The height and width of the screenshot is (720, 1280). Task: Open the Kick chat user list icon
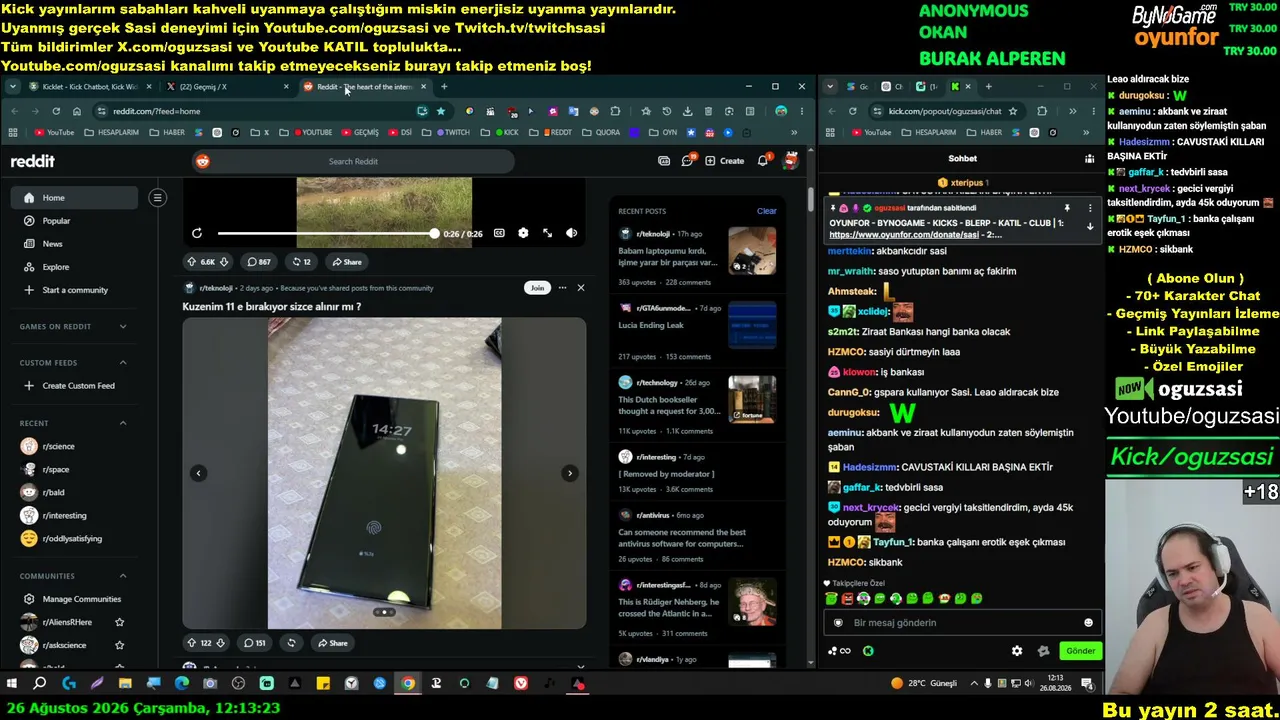(1089, 159)
